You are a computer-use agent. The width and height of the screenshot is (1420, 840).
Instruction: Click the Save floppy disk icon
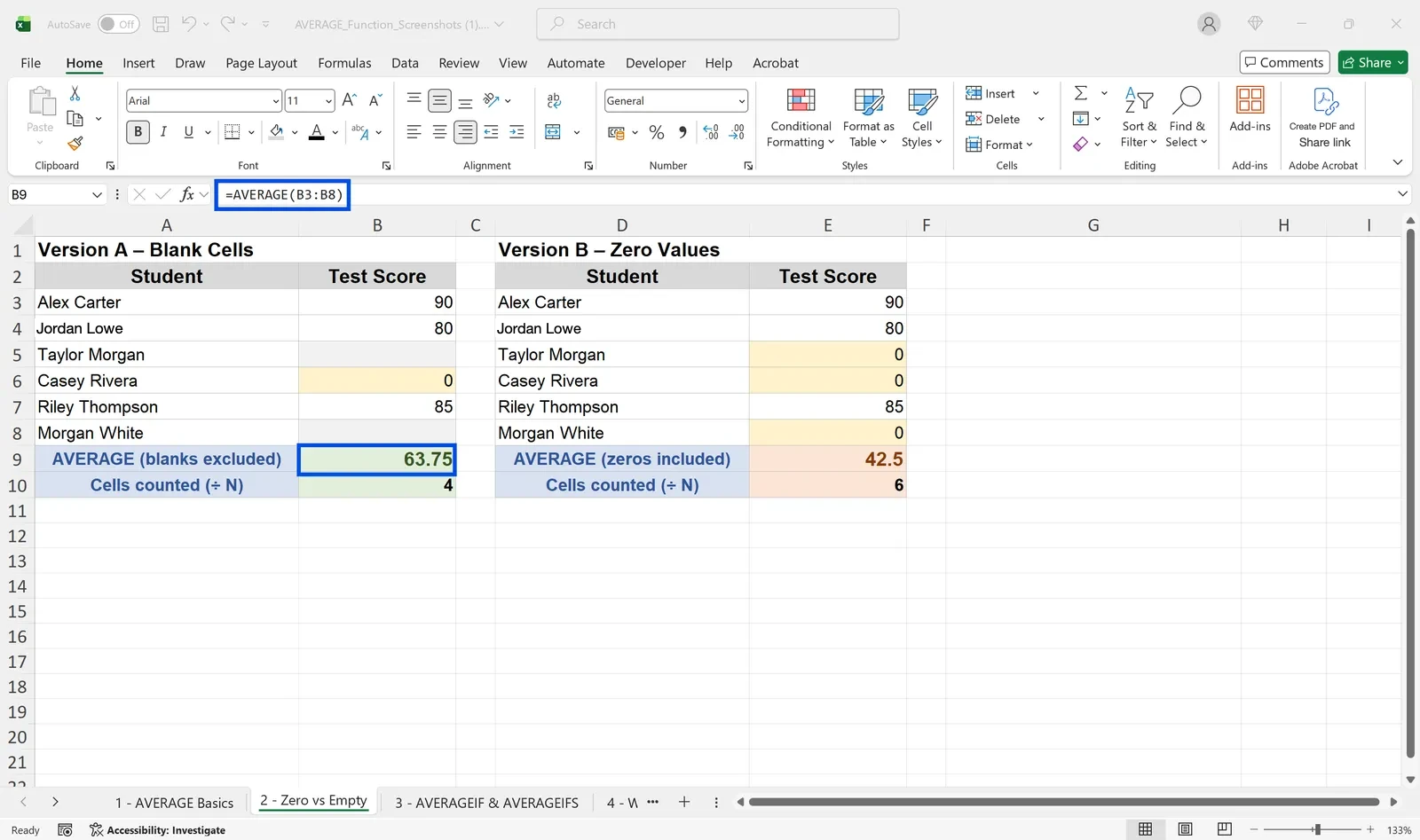tap(161, 24)
